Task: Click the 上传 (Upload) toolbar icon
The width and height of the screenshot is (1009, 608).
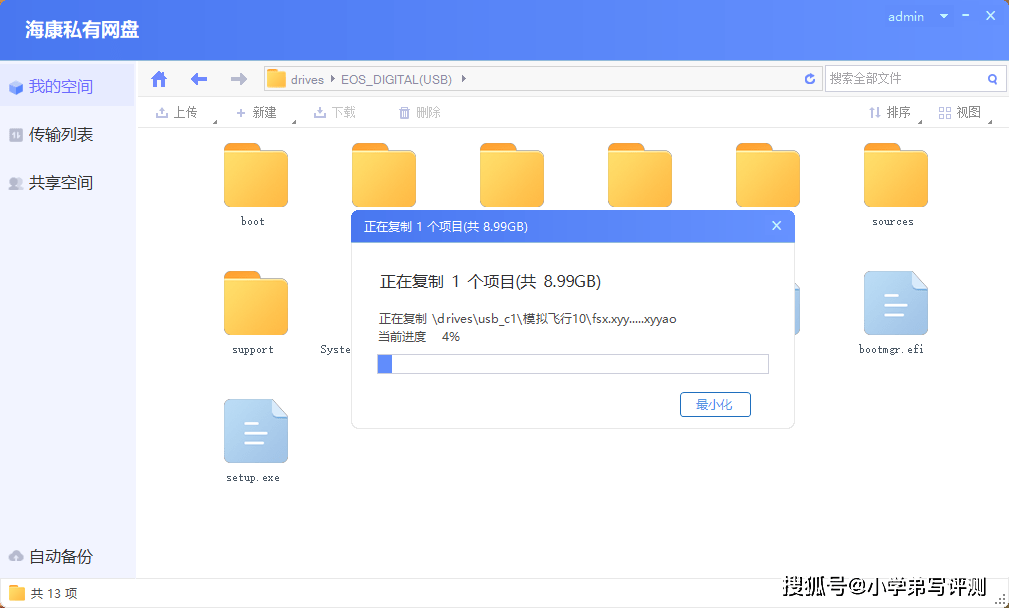Action: click(162, 112)
